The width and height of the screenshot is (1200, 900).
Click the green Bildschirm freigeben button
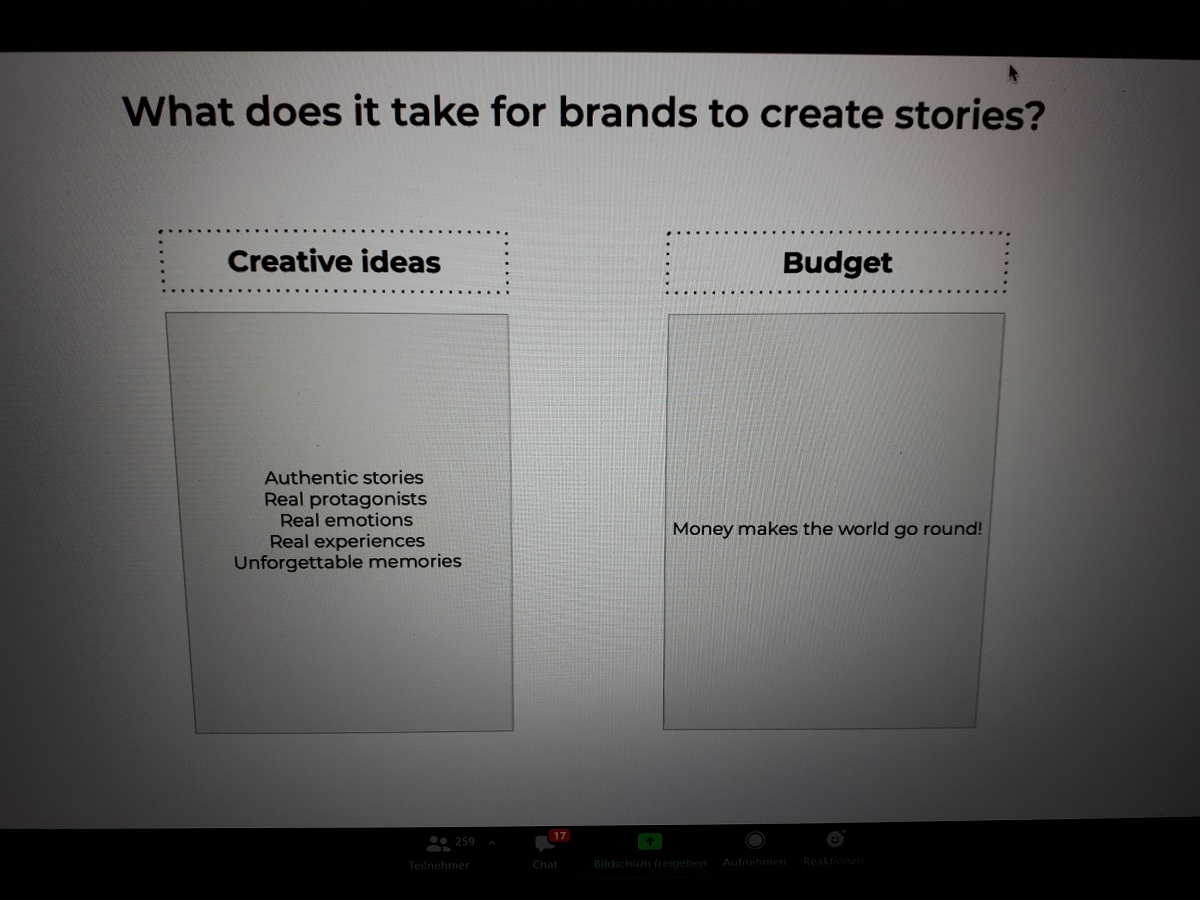point(650,851)
